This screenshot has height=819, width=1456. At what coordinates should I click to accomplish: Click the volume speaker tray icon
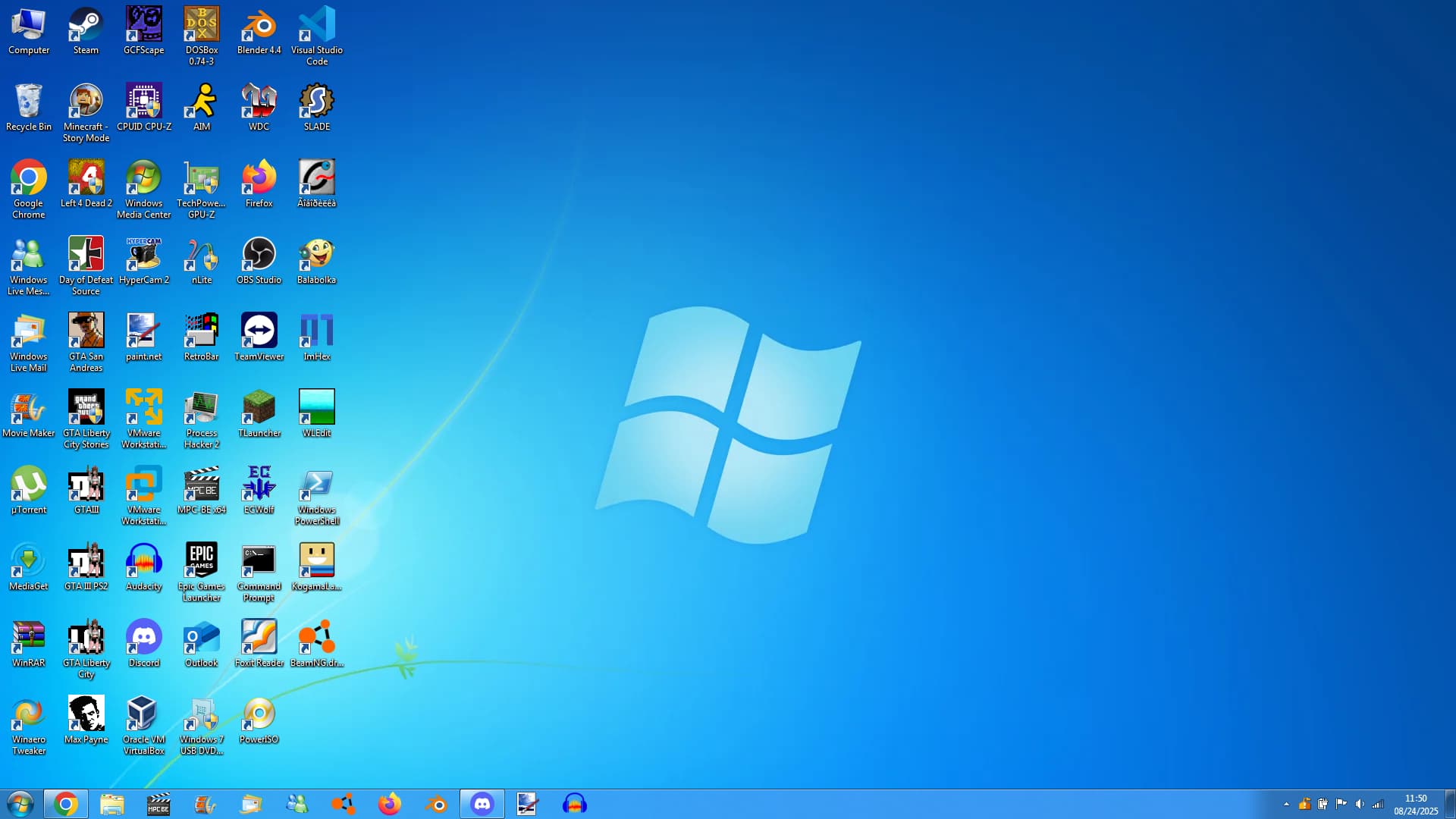click(x=1360, y=804)
